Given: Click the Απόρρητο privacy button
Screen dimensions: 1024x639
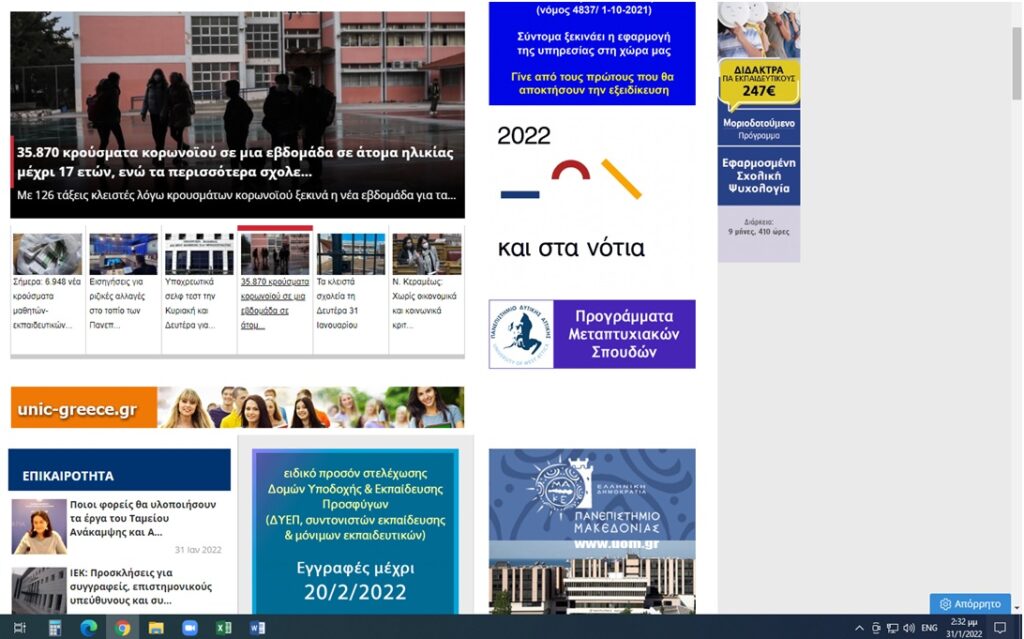Looking at the screenshot, I should click(970, 604).
